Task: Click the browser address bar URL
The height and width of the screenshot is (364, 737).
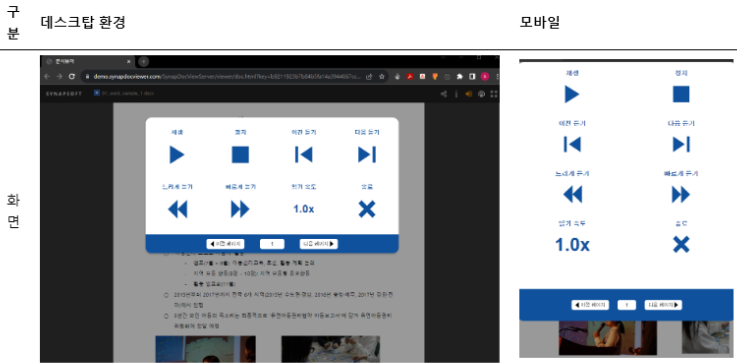Action: coord(227,76)
